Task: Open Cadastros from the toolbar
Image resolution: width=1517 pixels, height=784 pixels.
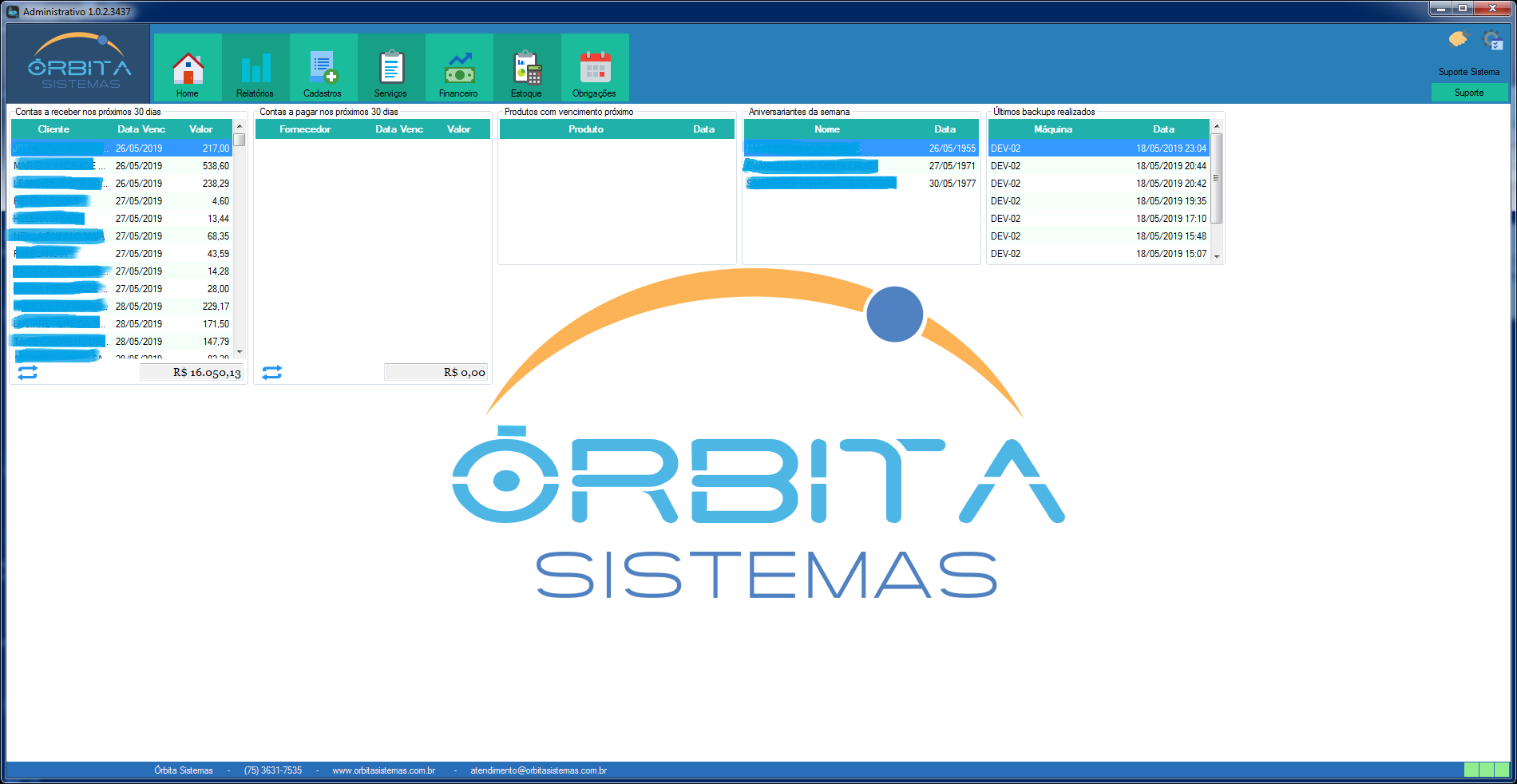Action: coord(323,69)
